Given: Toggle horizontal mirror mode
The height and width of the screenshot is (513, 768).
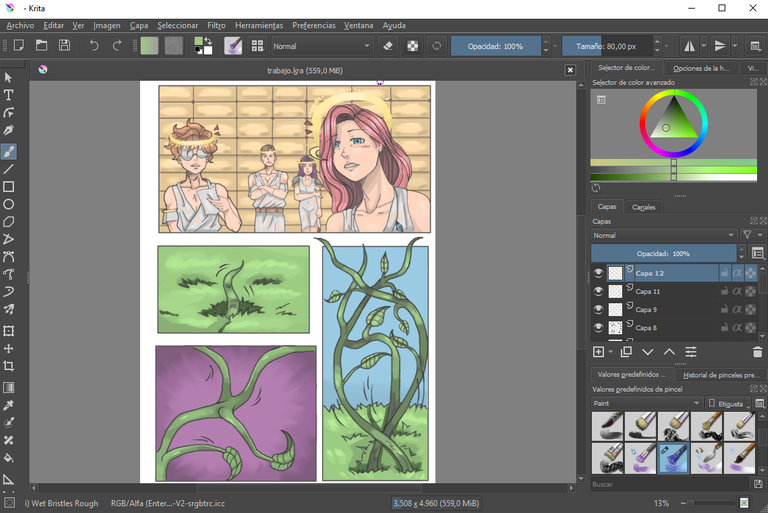Looking at the screenshot, I should click(689, 46).
